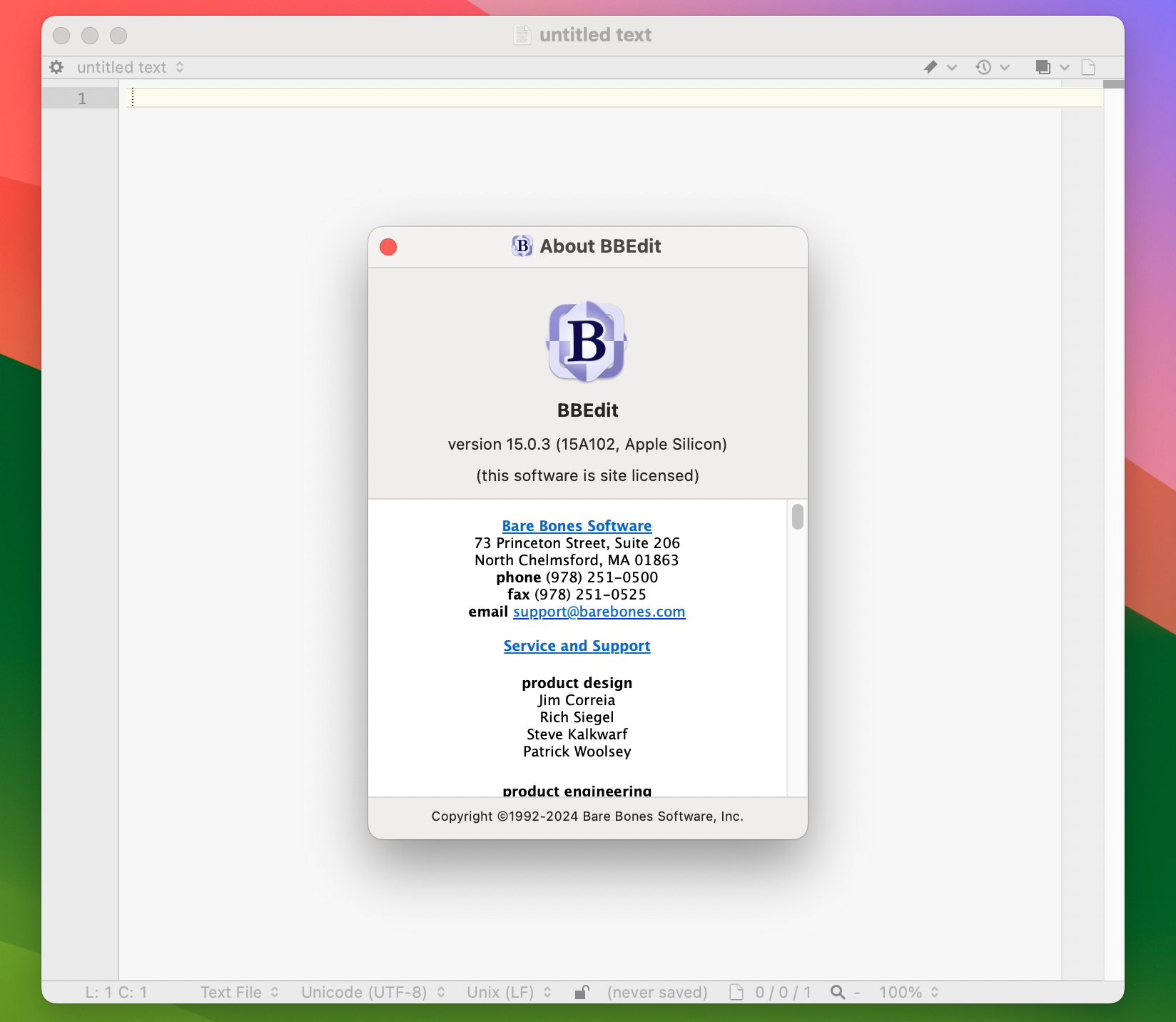Open the Text File language dropdown

pos(239,992)
